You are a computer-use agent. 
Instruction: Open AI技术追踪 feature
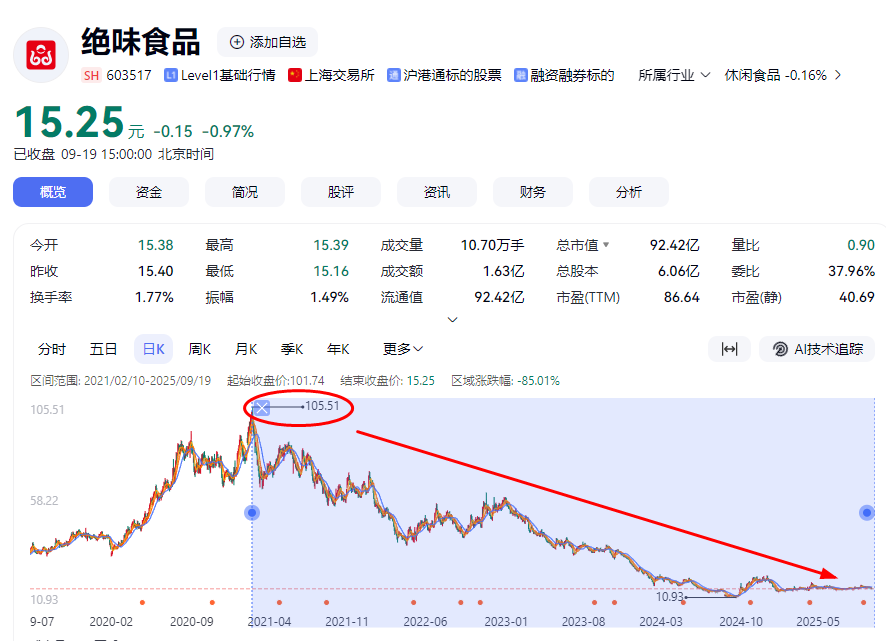(817, 349)
